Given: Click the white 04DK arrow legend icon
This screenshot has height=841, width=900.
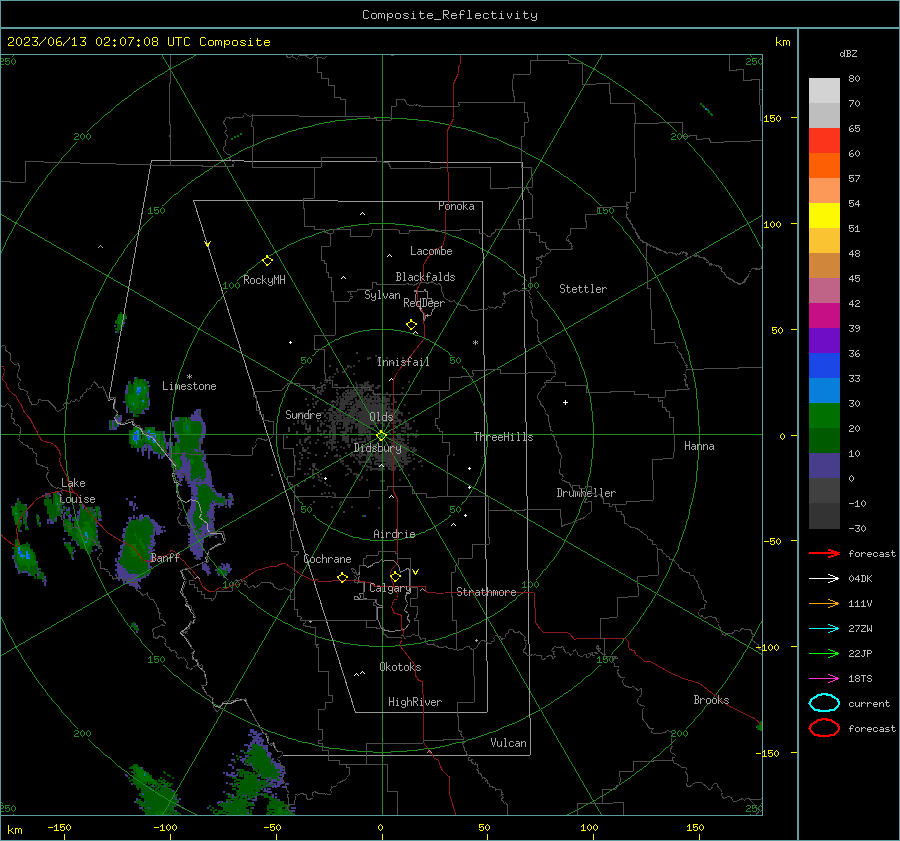Looking at the screenshot, I should click(824, 578).
